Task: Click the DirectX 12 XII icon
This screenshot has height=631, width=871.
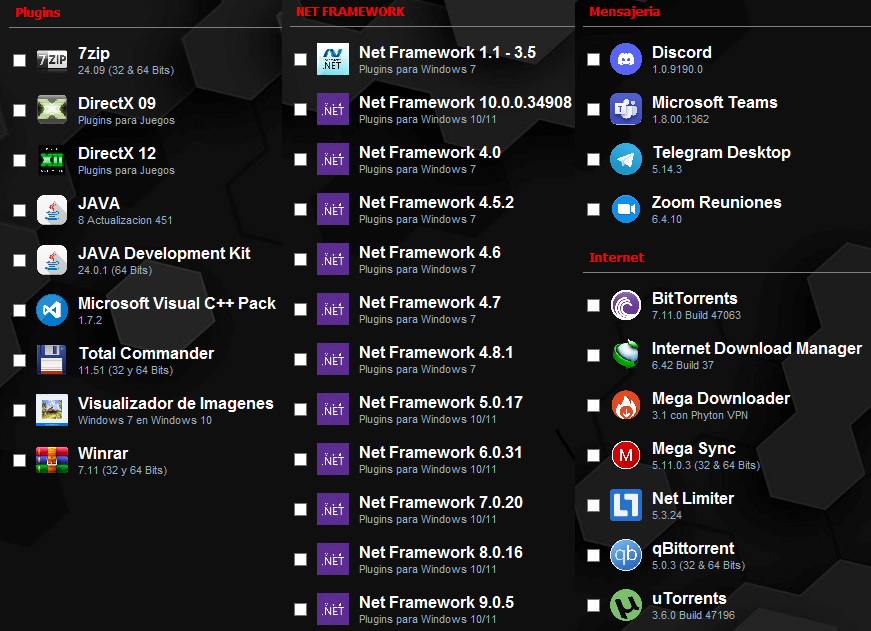Action: pyautogui.click(x=52, y=159)
